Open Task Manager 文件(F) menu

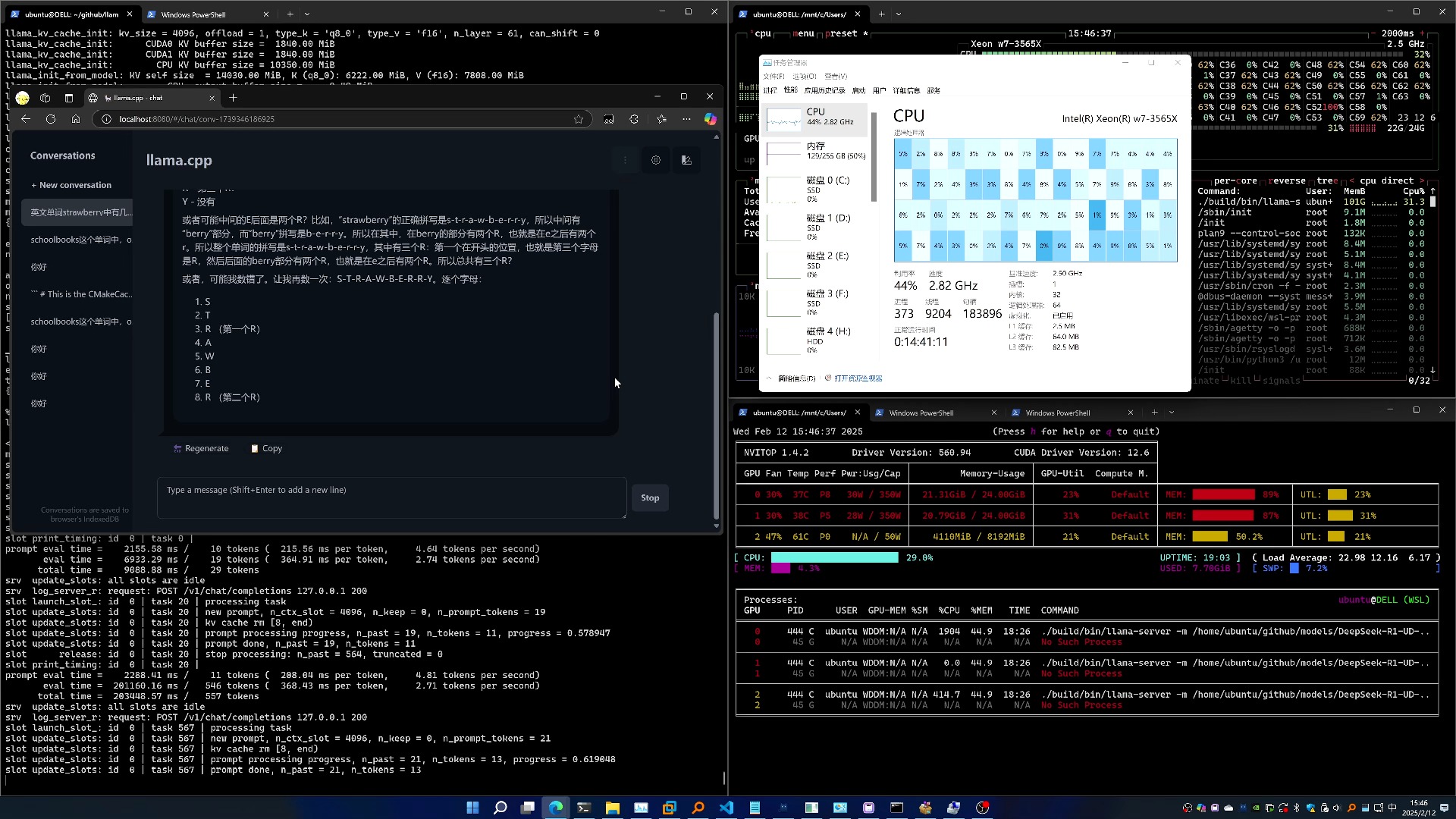tap(773, 77)
